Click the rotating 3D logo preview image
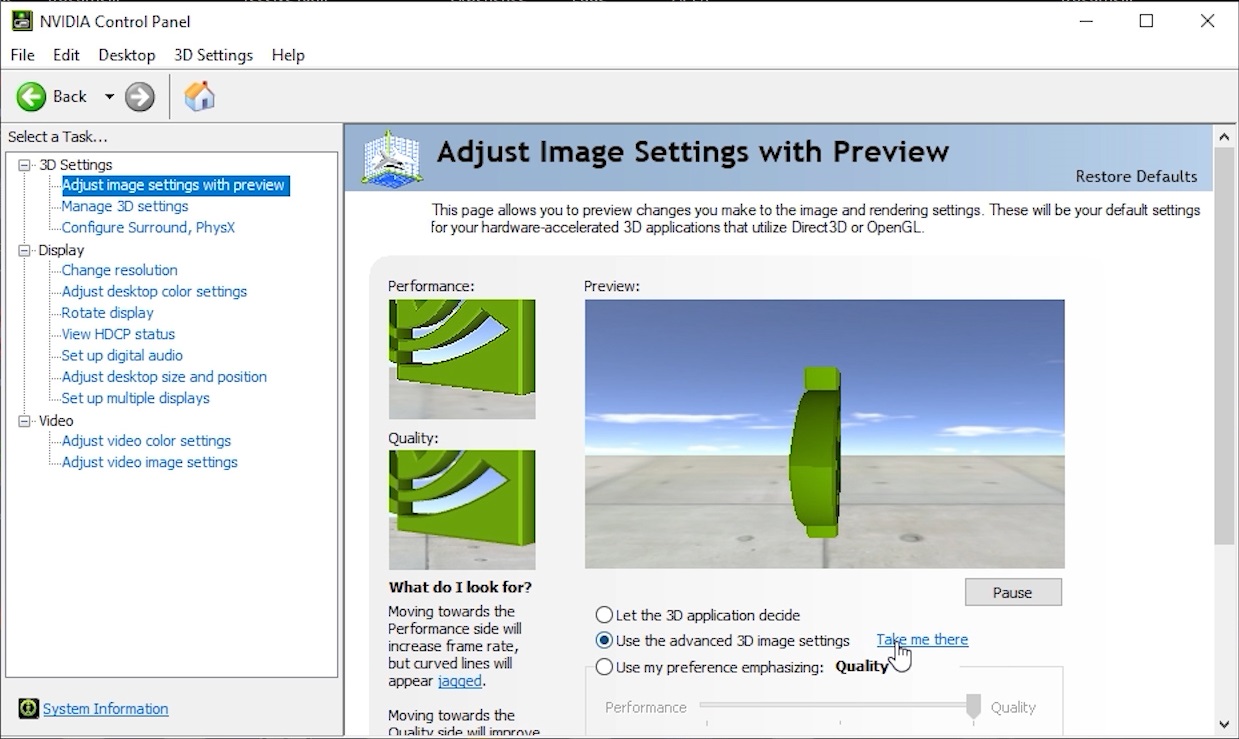The height and width of the screenshot is (739, 1239). (x=825, y=434)
